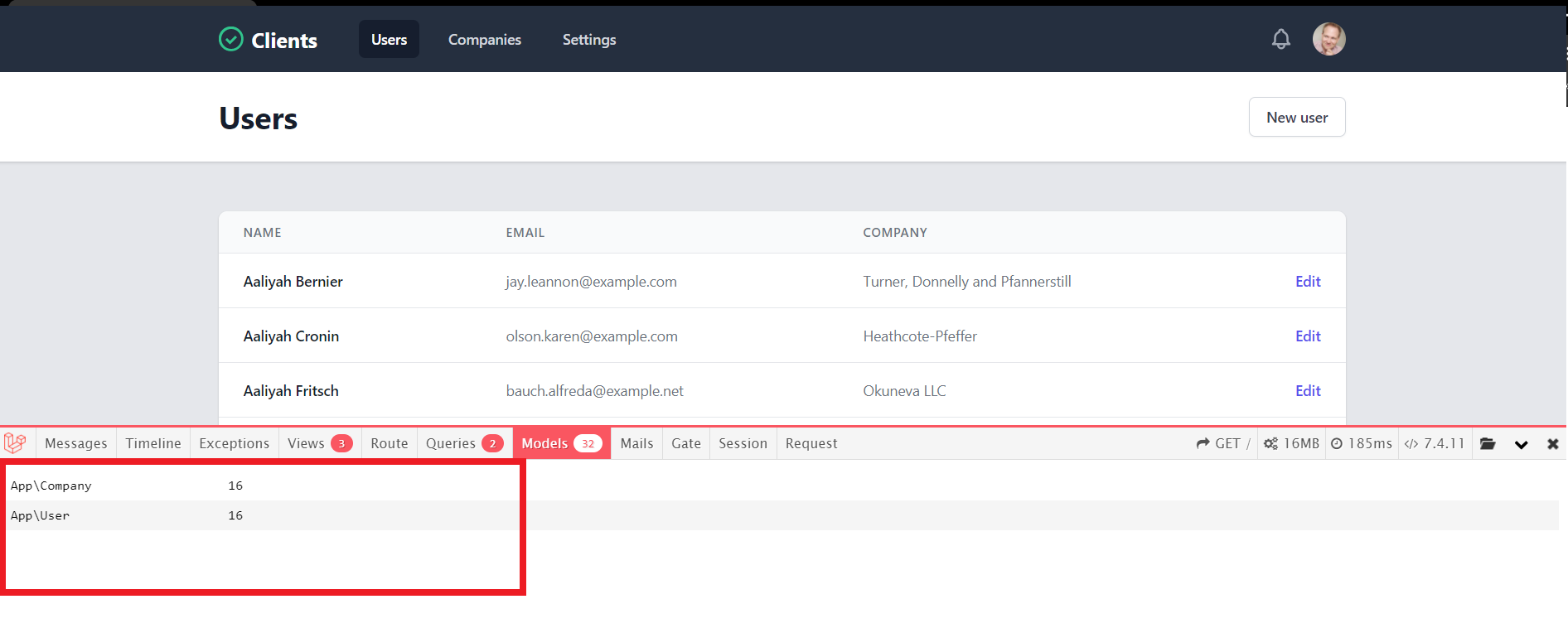The width and height of the screenshot is (1568, 633).
Task: Open the Views debugbar tab
Action: pyautogui.click(x=319, y=444)
